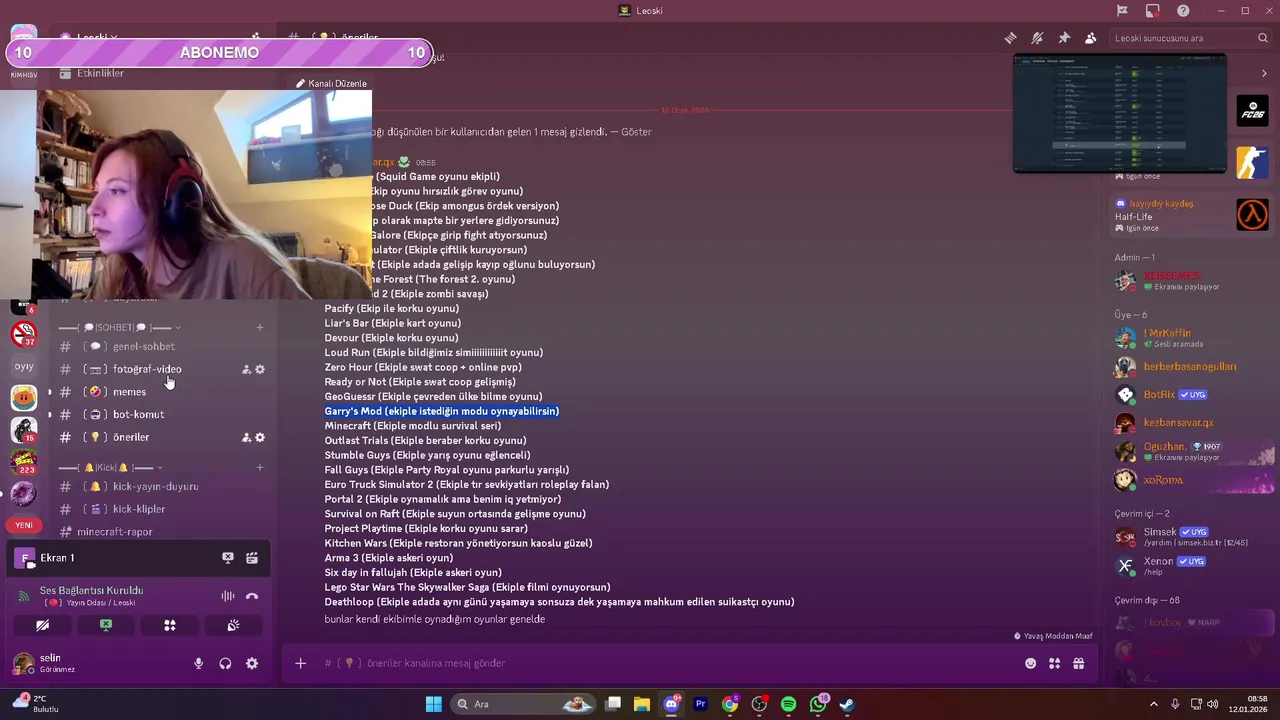Open Windows Start menu
Image resolution: width=1280 pixels, height=720 pixels.
tap(433, 704)
